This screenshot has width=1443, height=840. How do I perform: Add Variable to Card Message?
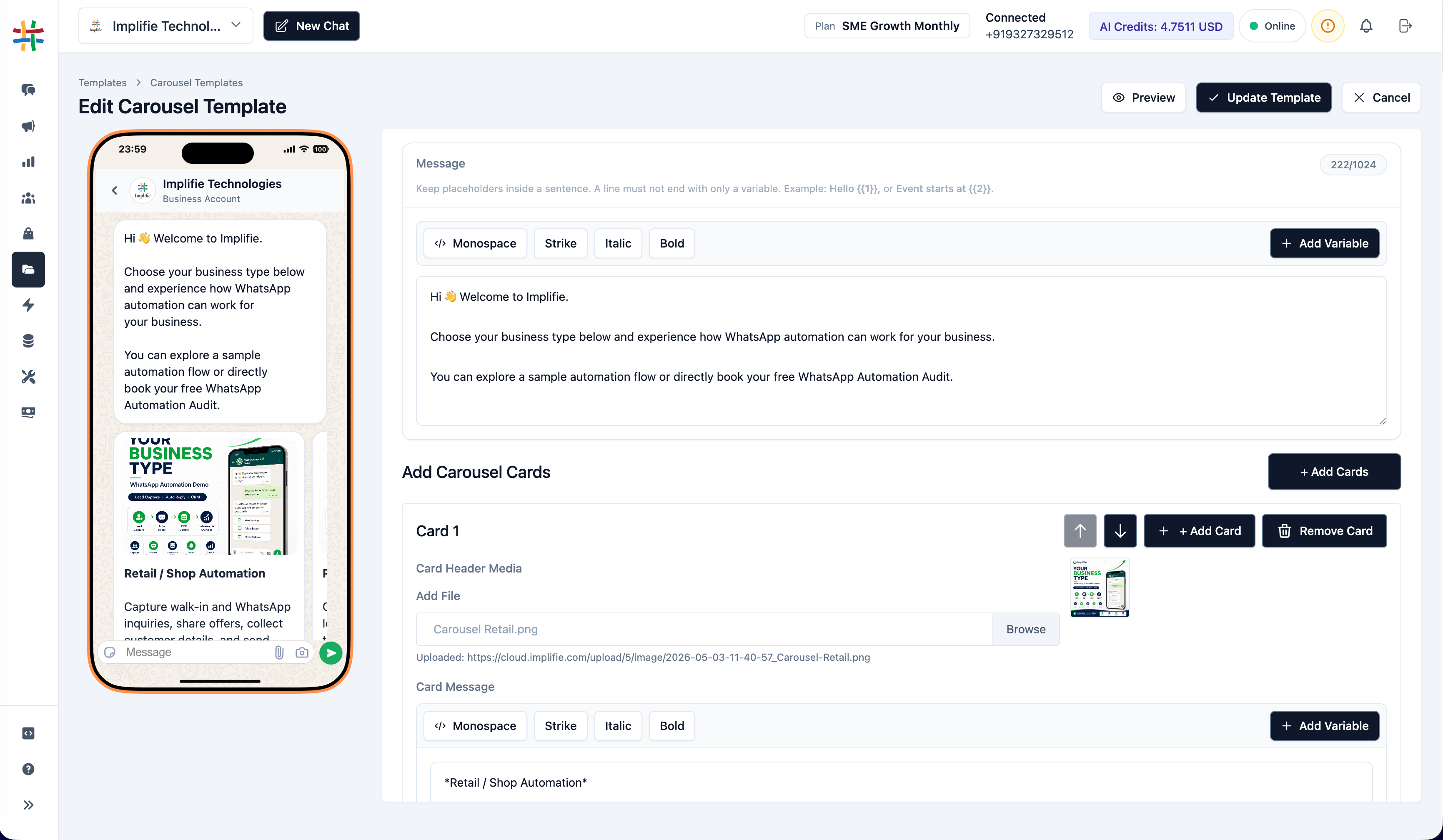point(1325,726)
